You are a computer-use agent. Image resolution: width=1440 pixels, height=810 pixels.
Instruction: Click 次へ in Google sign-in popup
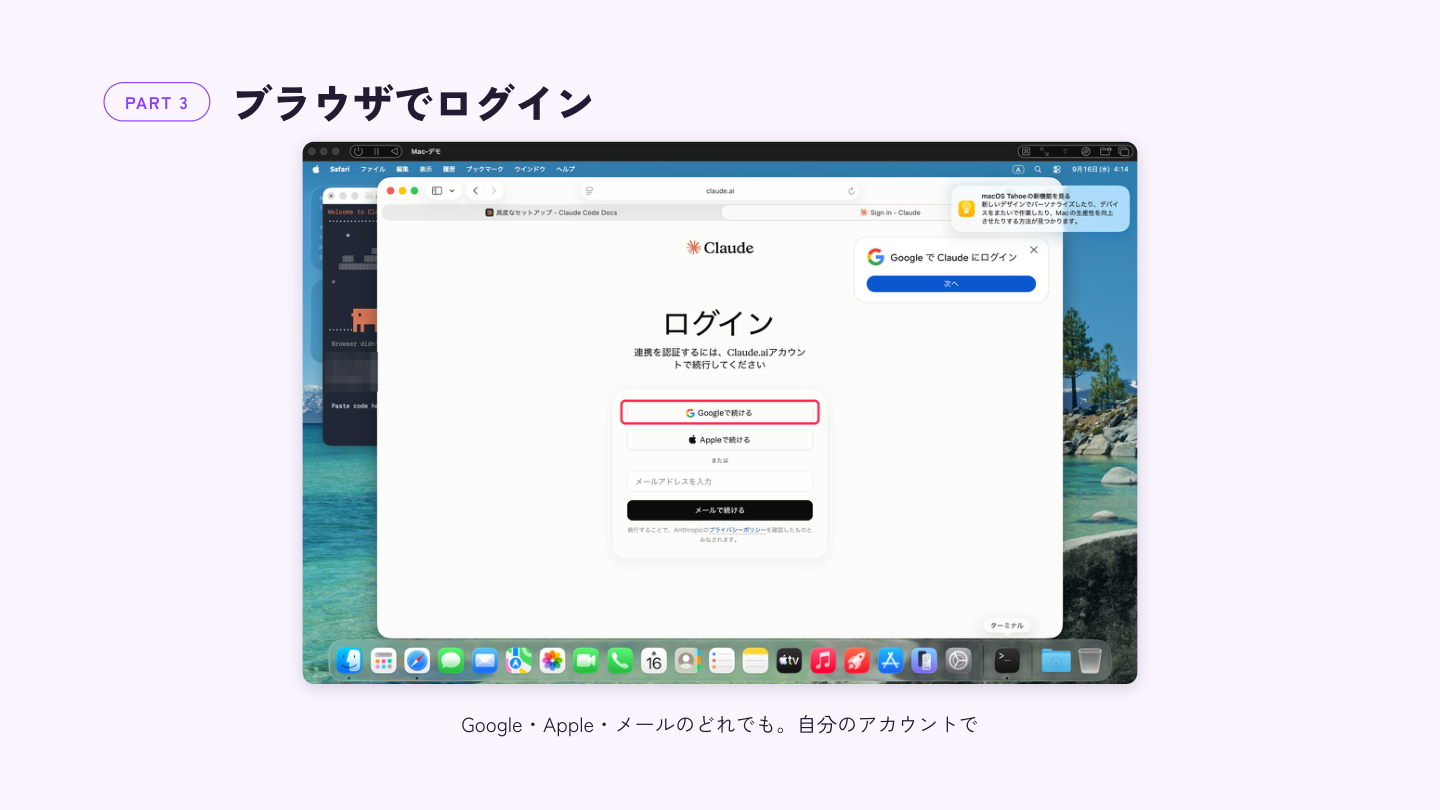(951, 284)
